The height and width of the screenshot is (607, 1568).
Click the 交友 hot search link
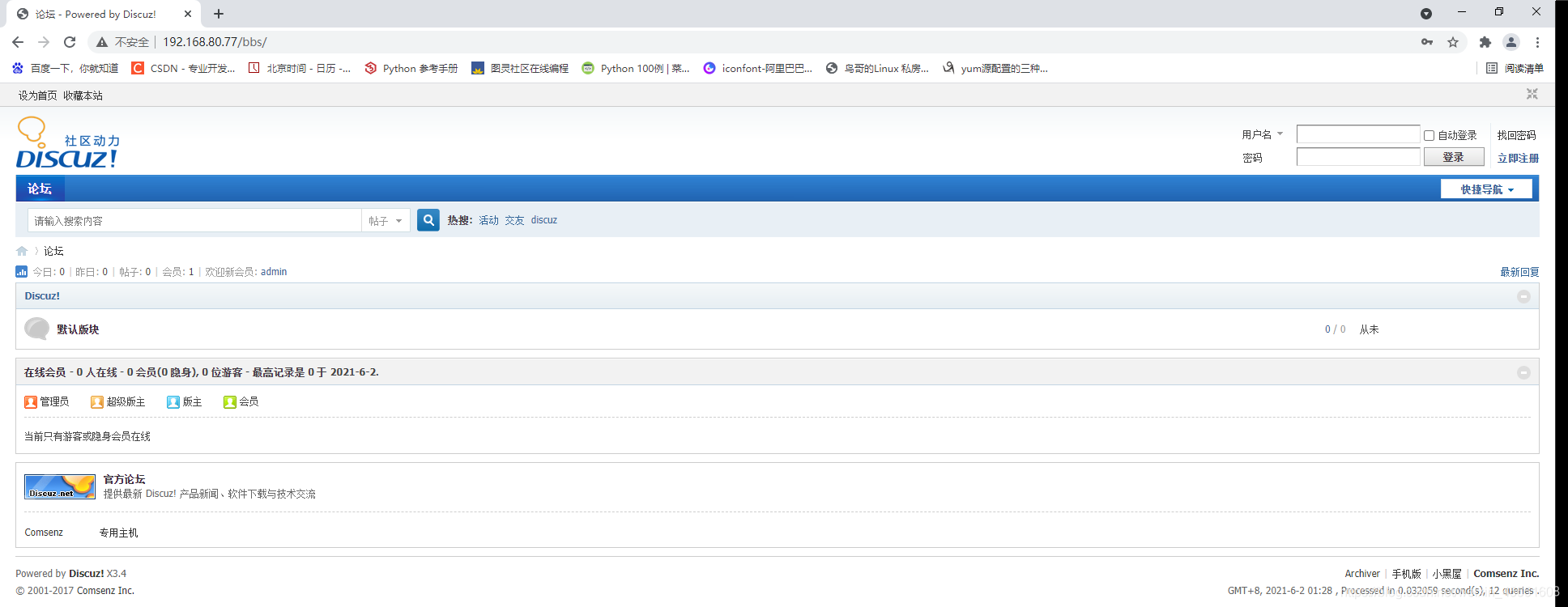click(515, 220)
